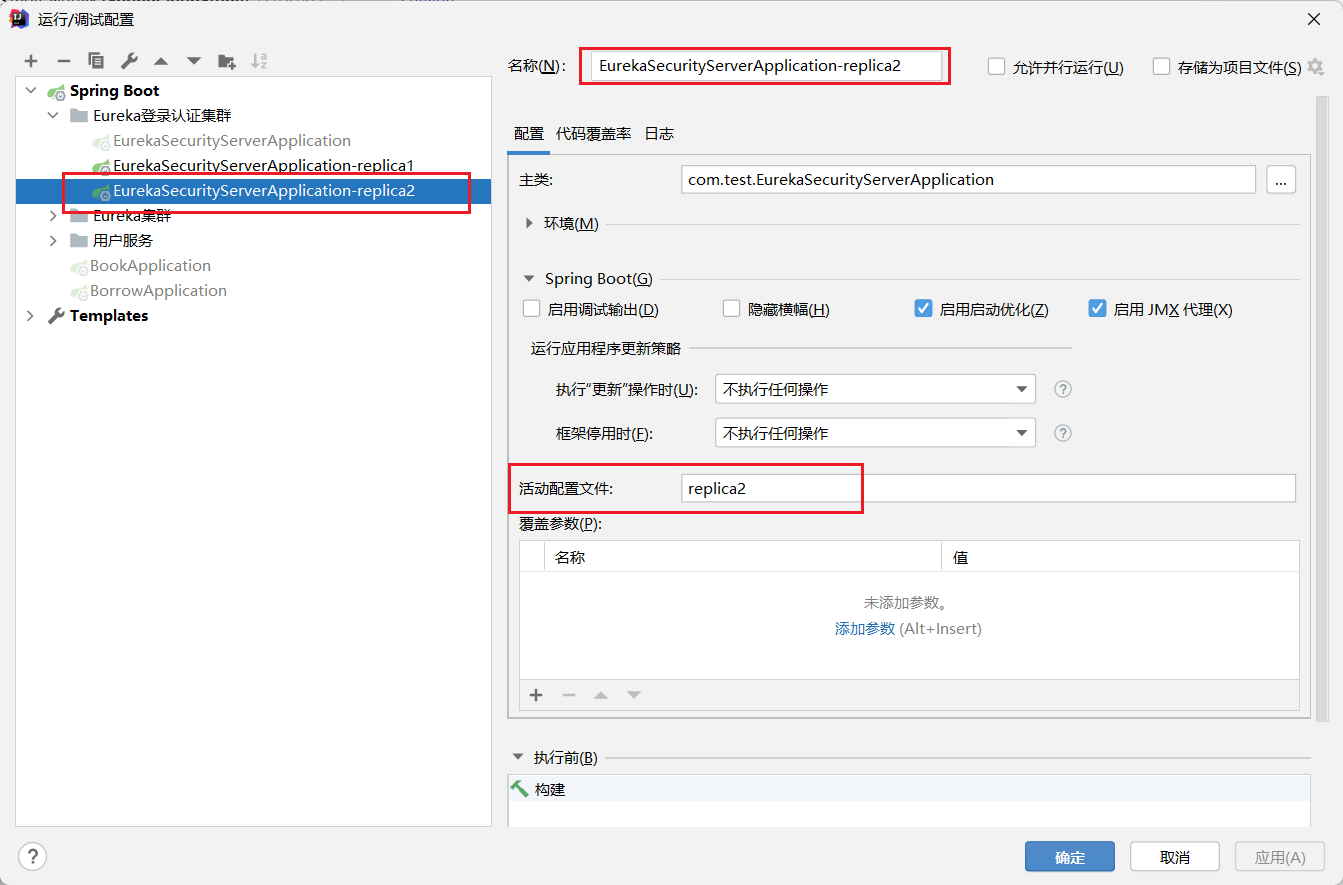This screenshot has height=885, width=1343.
Task: Enable 隐藏横幅 checkbox
Action: pyautogui.click(x=732, y=309)
